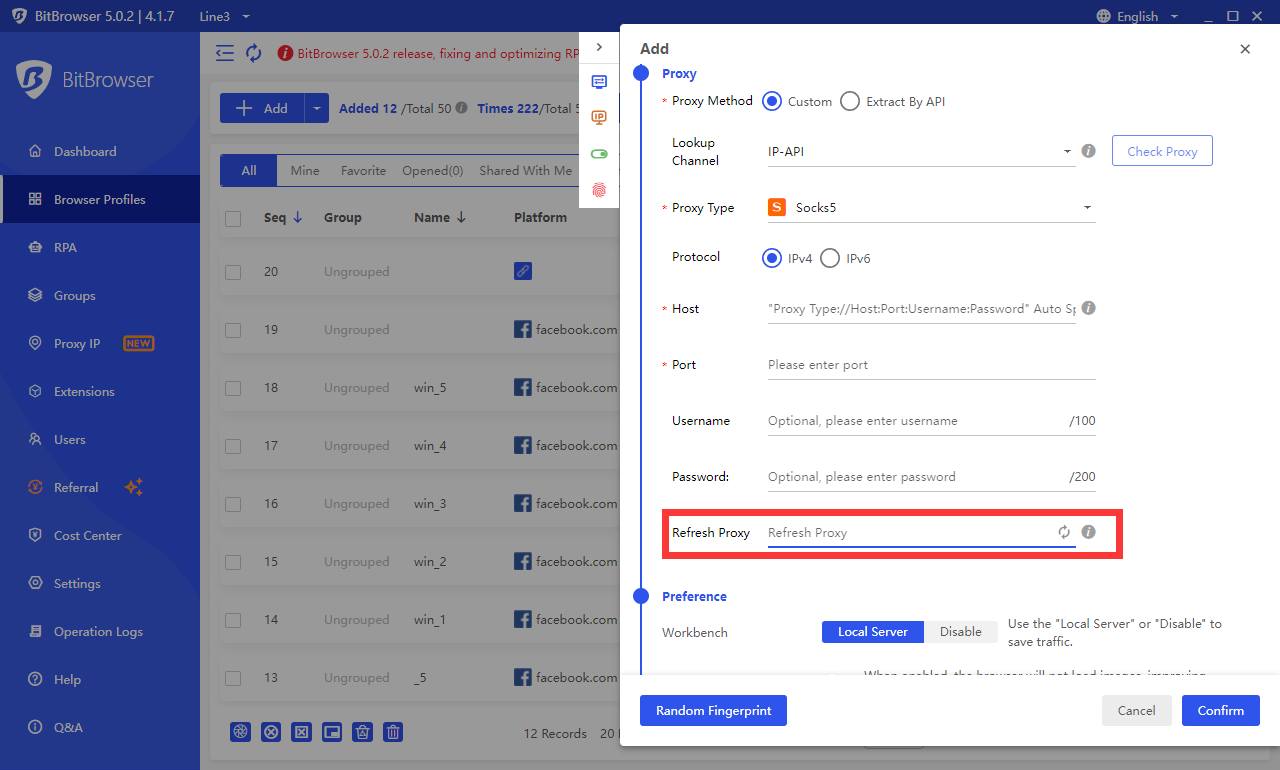
Task: Click the info icon beside Lookup Channel
Action: click(1089, 151)
